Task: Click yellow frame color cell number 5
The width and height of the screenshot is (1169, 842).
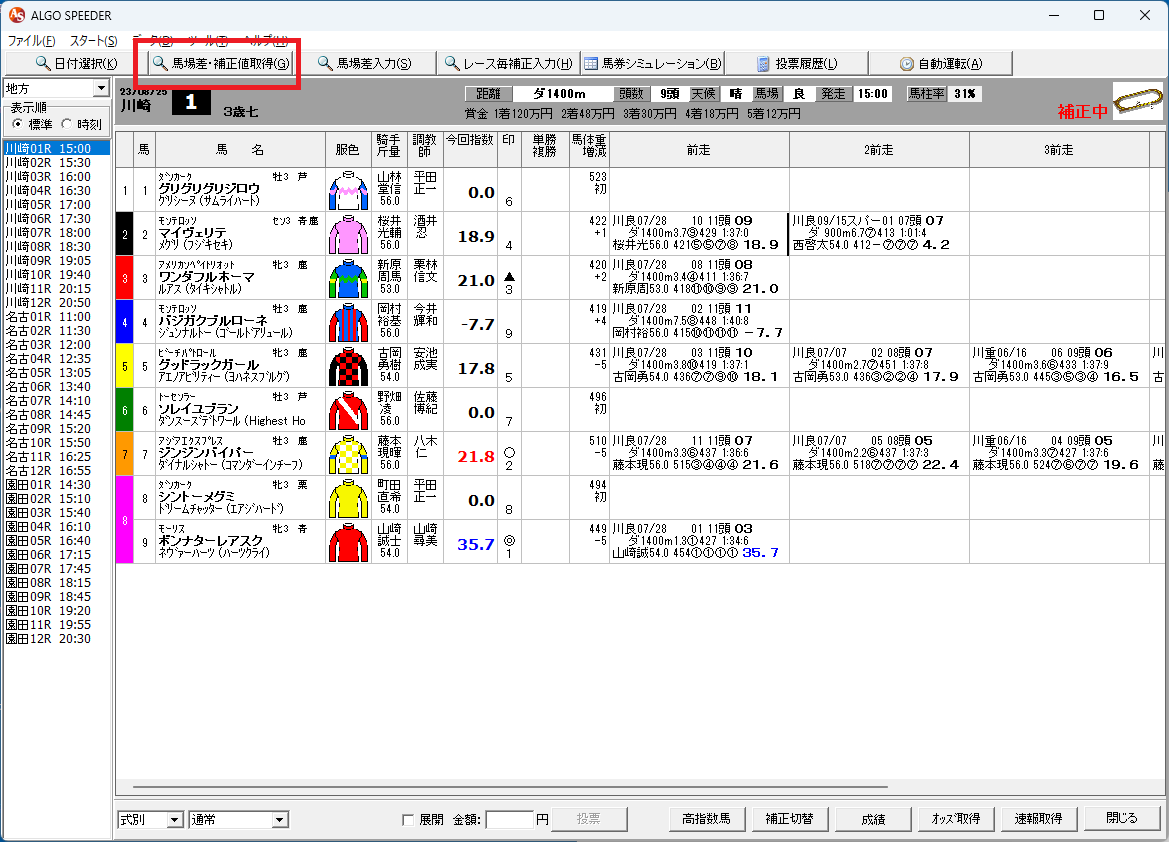Action: click(x=125, y=366)
